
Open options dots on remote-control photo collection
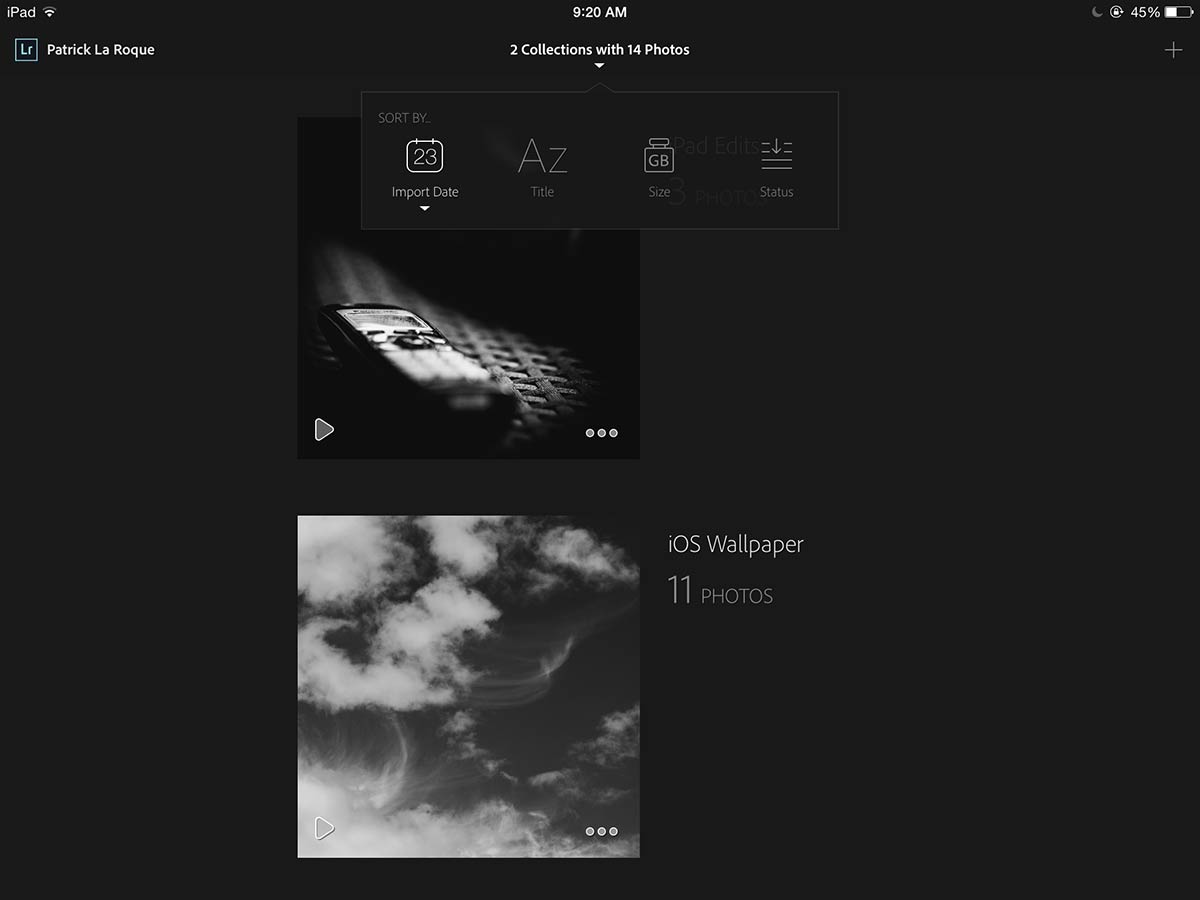601,433
